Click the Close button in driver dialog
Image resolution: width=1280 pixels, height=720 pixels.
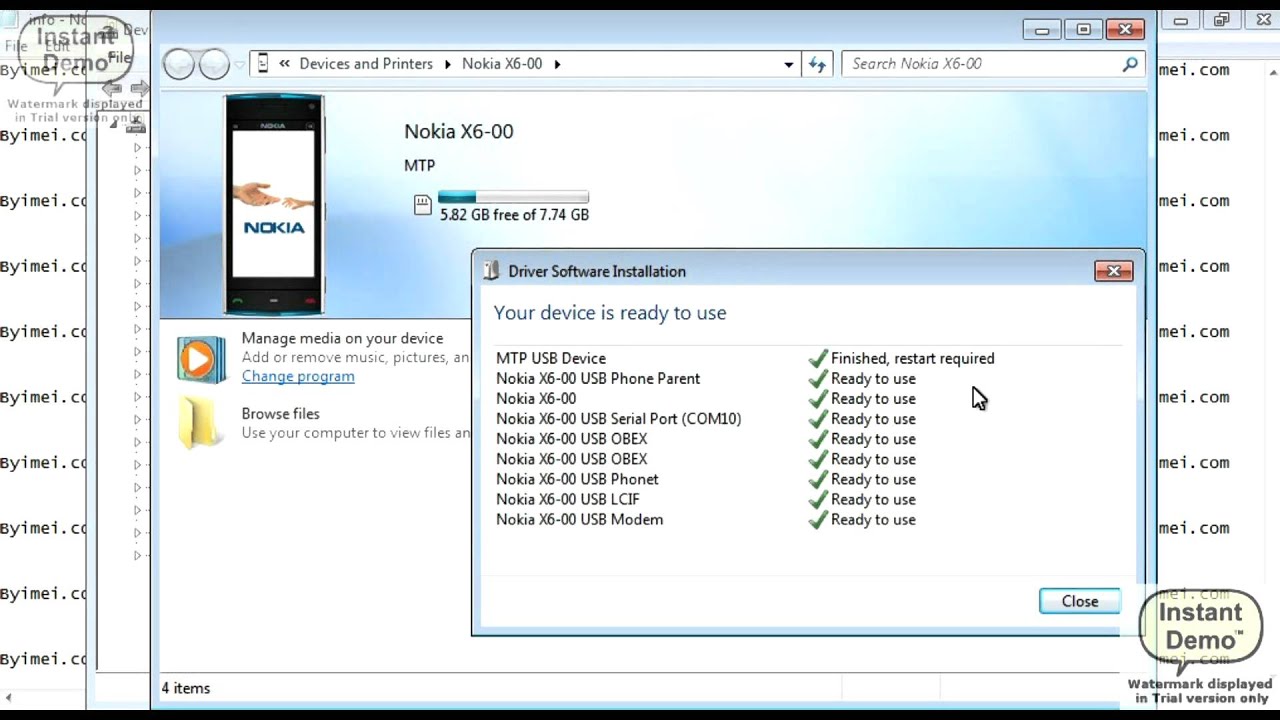tap(1080, 601)
